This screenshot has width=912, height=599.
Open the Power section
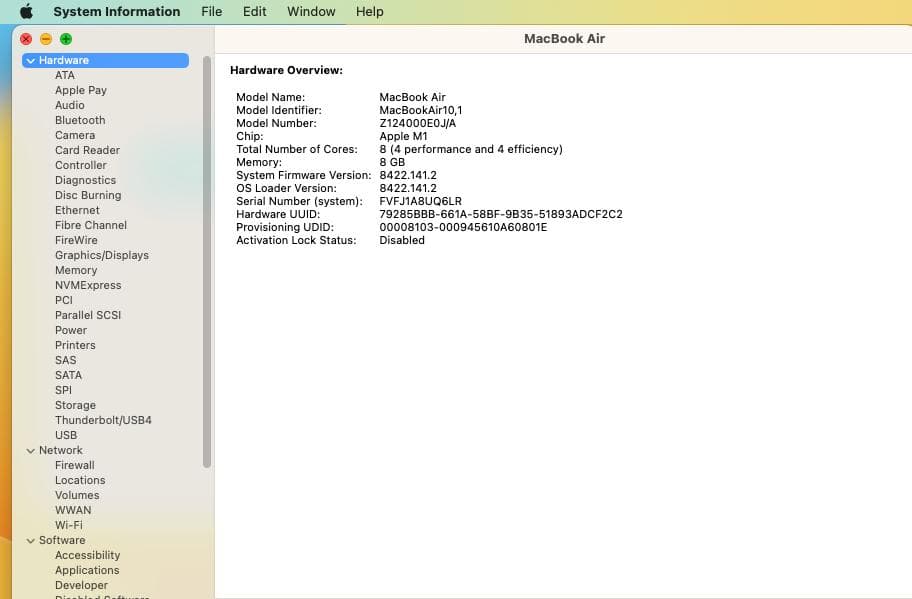click(x=71, y=330)
